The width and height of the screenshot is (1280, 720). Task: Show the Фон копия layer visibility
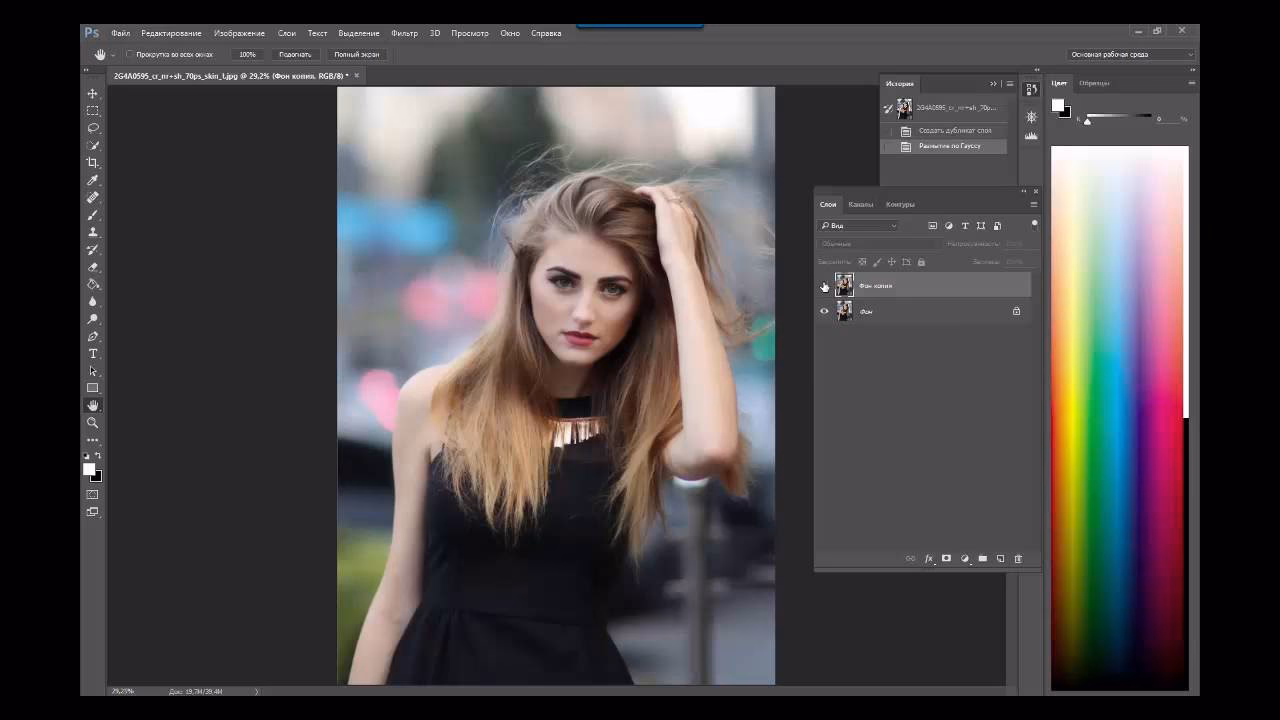pos(824,285)
